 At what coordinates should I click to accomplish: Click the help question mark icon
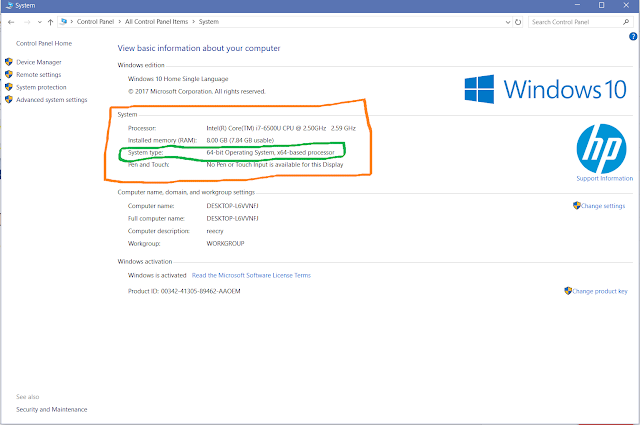pyautogui.click(x=633, y=36)
